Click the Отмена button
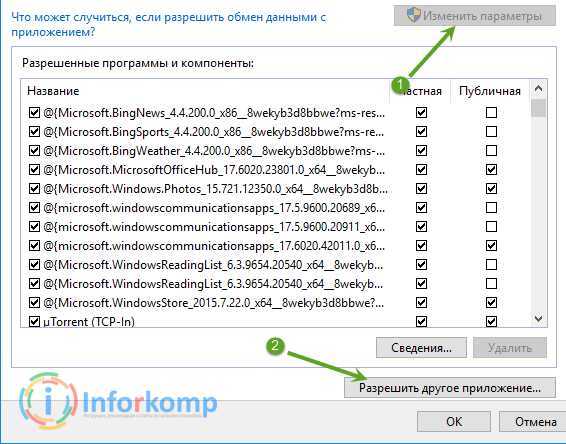 pos(533,422)
